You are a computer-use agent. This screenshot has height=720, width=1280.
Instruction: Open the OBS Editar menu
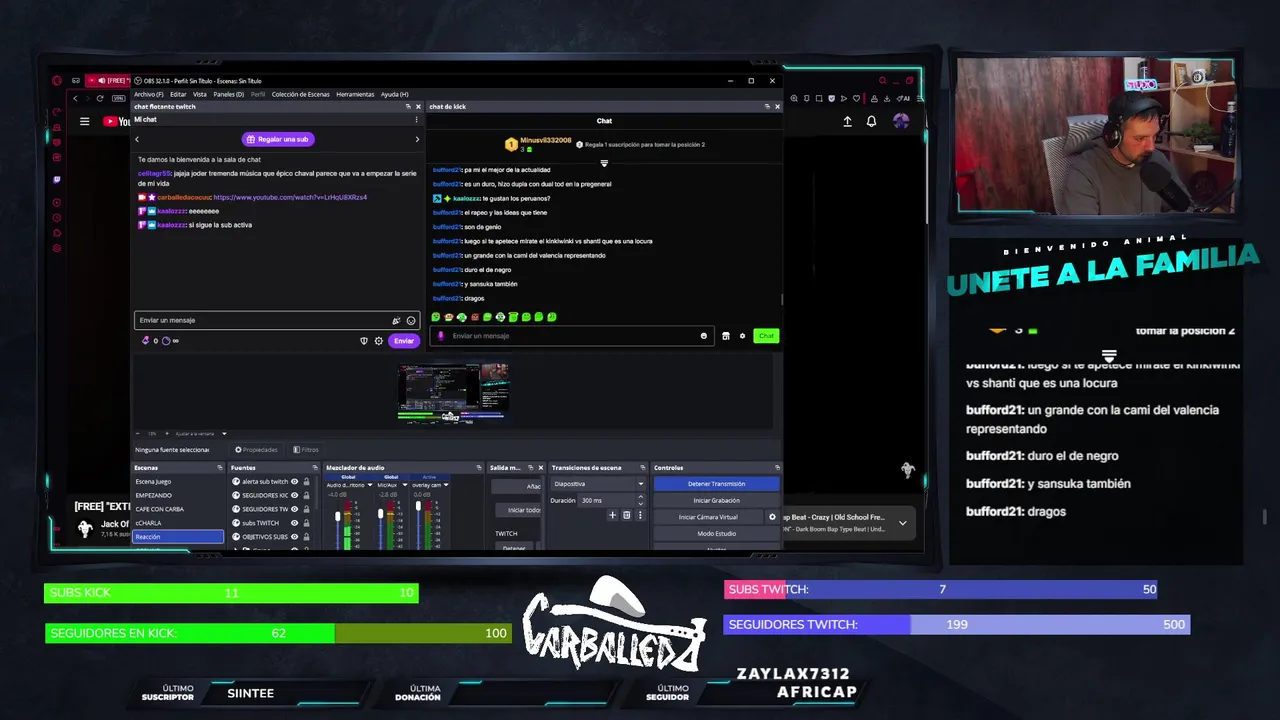click(178, 94)
